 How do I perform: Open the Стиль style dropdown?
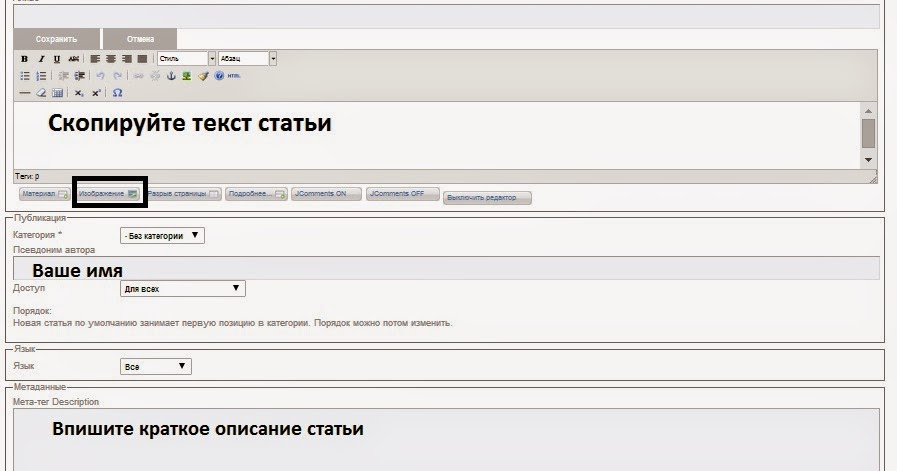click(186, 58)
